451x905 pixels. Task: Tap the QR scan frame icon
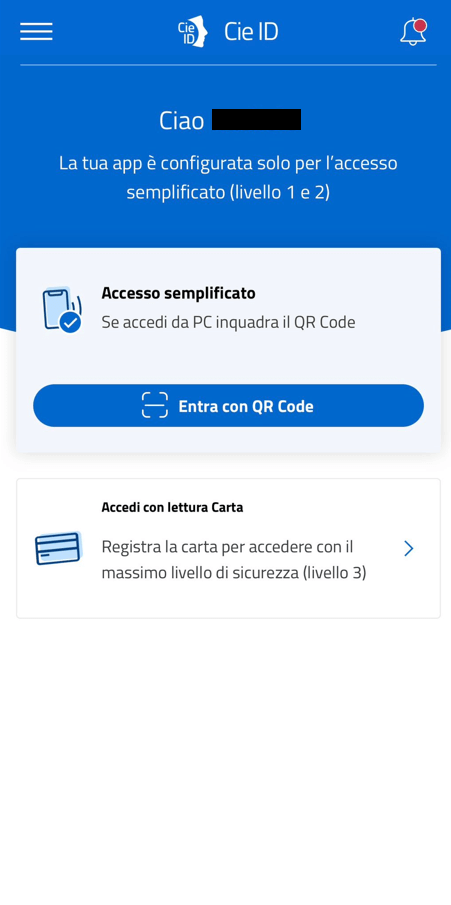(x=155, y=405)
